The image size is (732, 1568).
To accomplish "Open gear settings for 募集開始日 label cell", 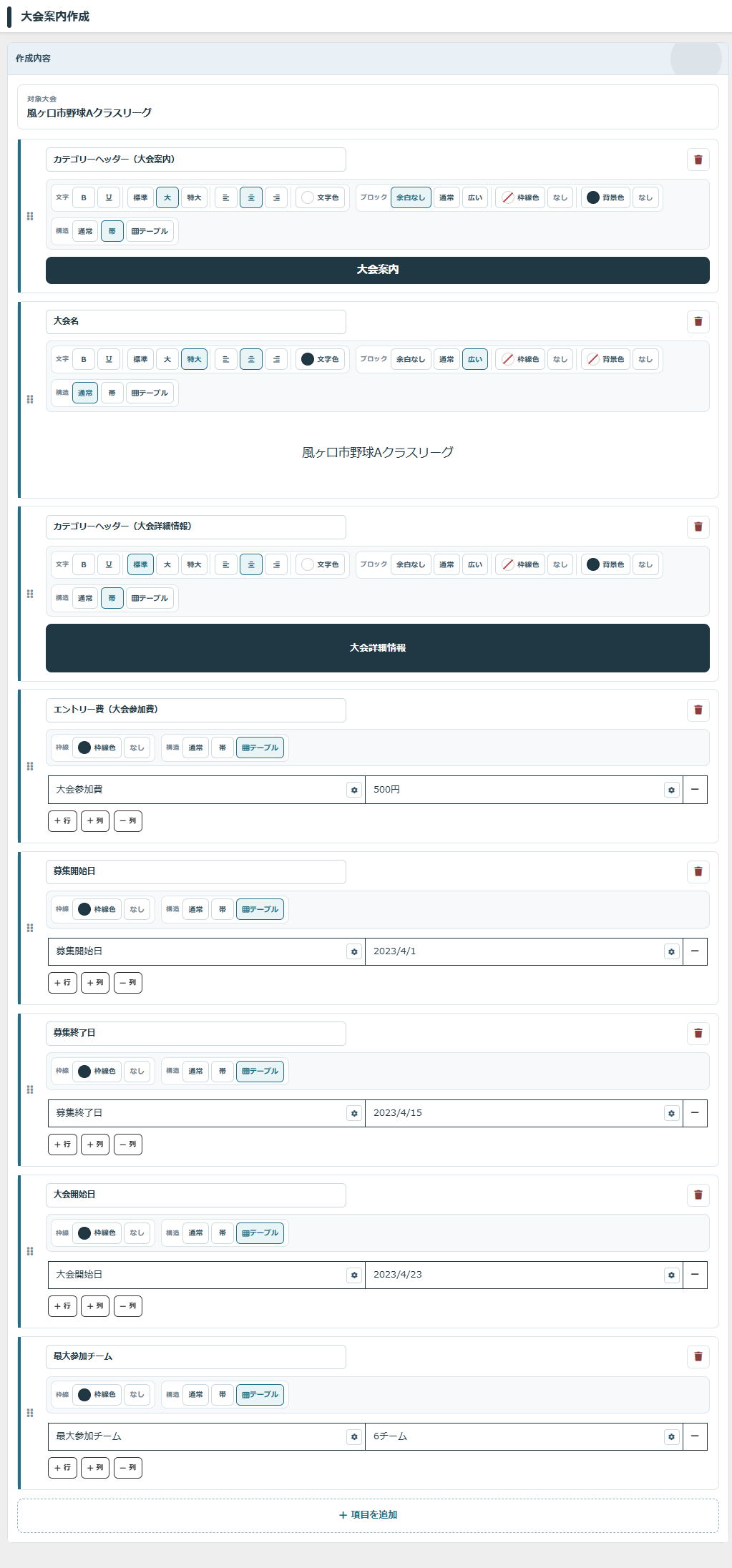I will [353, 951].
